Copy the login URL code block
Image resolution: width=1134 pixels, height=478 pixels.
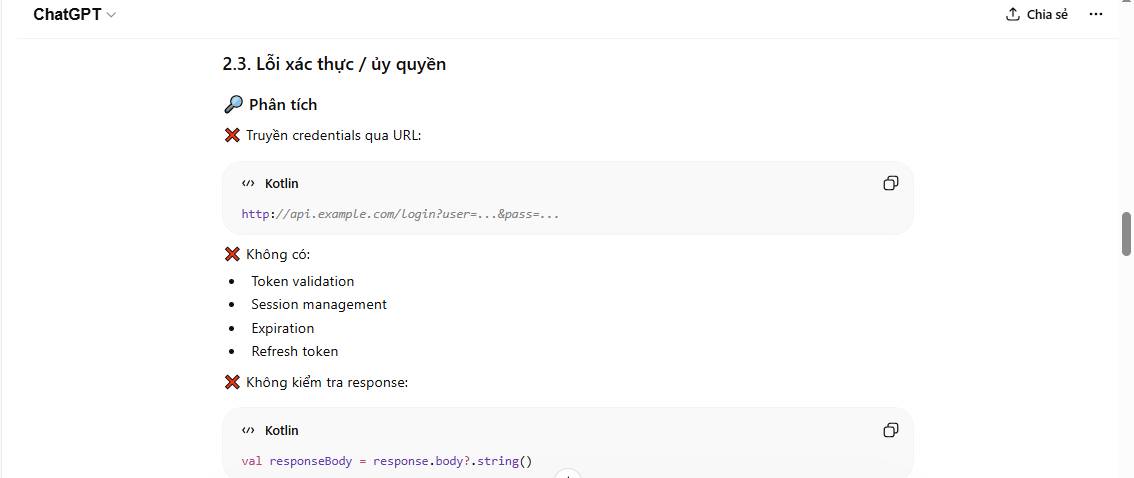pos(890,183)
